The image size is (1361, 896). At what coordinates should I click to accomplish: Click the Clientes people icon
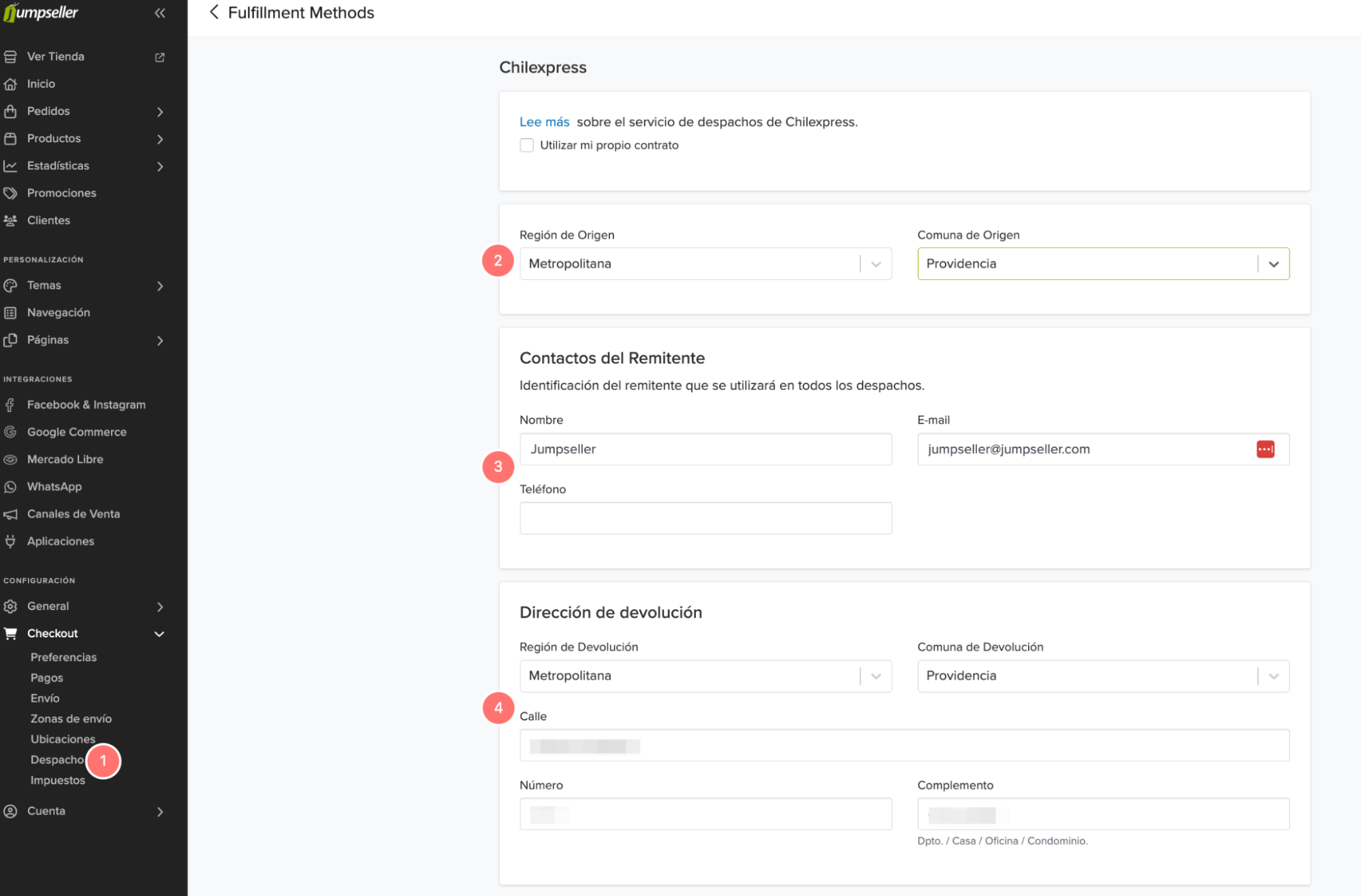[x=10, y=220]
